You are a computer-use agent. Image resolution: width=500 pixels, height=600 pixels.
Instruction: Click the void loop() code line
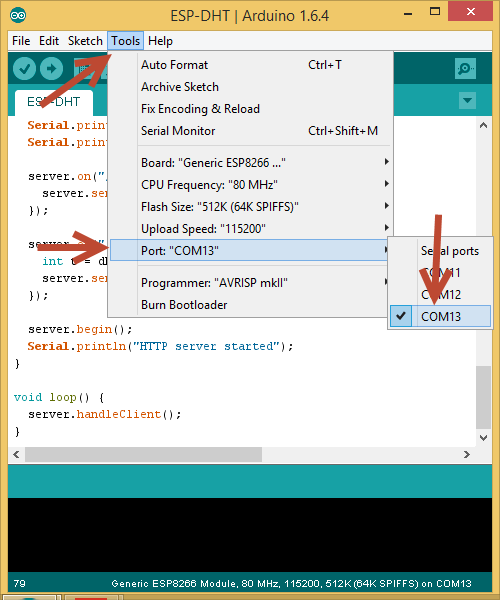(59, 398)
